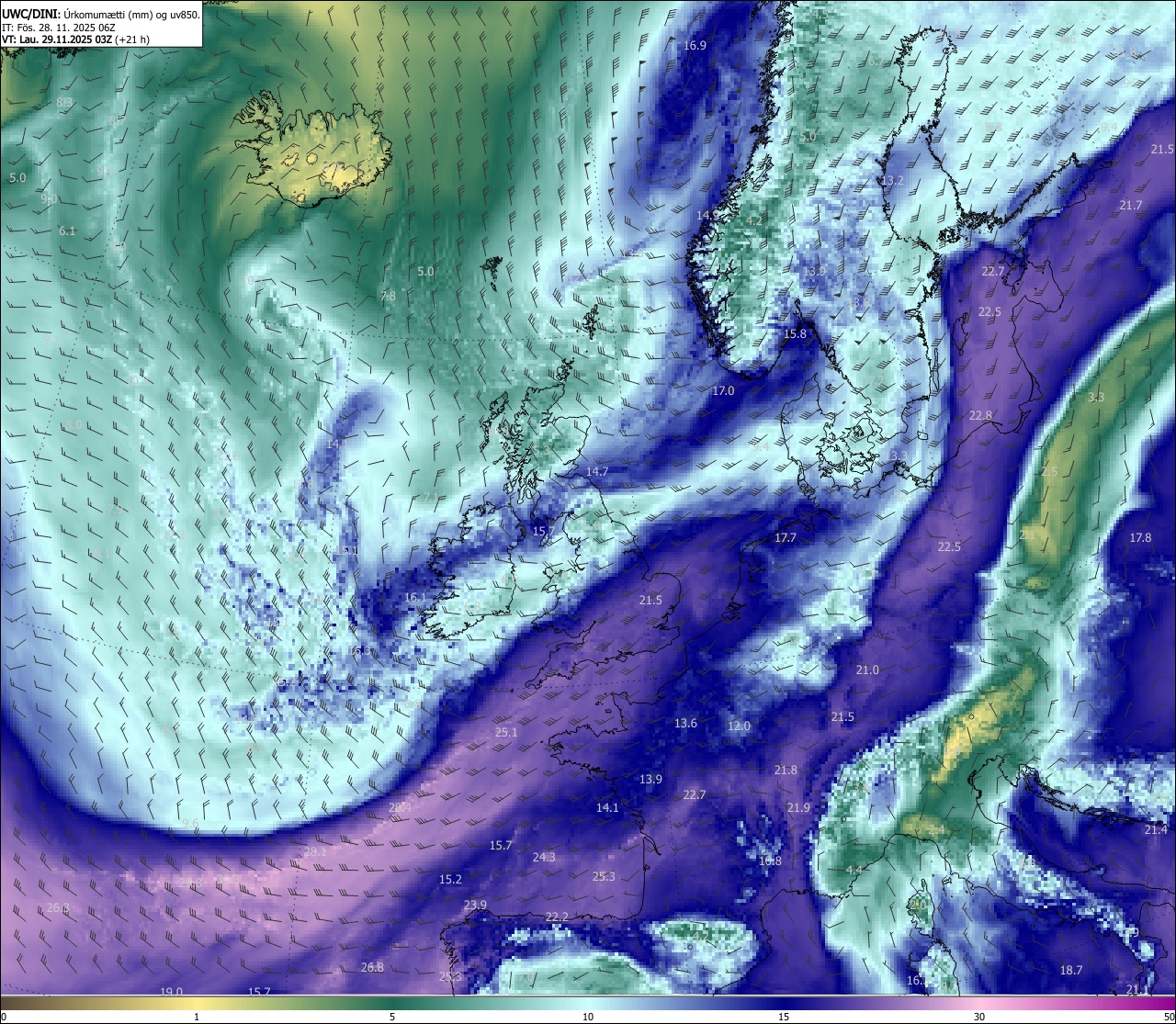This screenshot has height=1024, width=1176.
Task: Click the 18.7 value in the bottom right
Action: [1071, 971]
